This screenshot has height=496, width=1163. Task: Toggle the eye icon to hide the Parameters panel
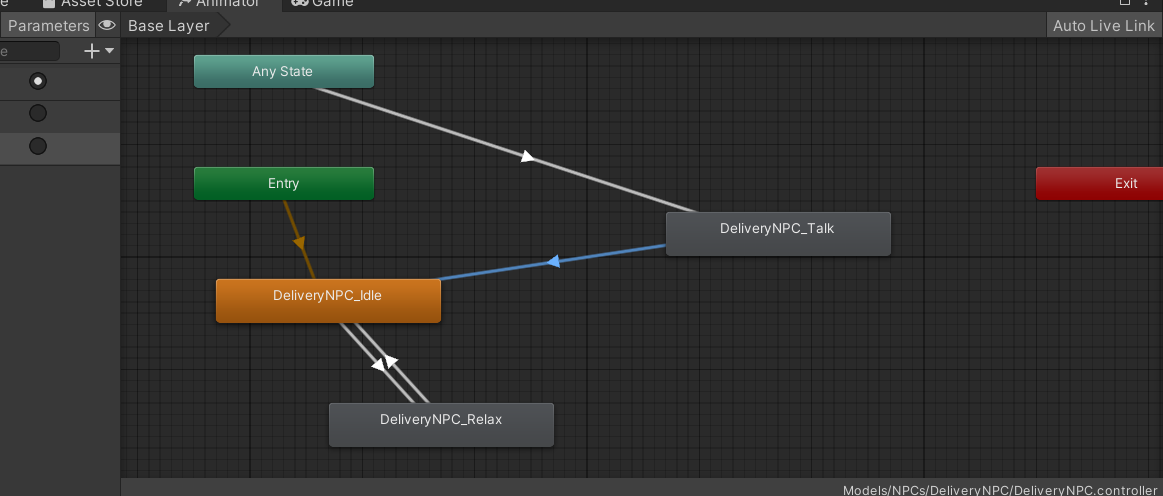point(107,26)
